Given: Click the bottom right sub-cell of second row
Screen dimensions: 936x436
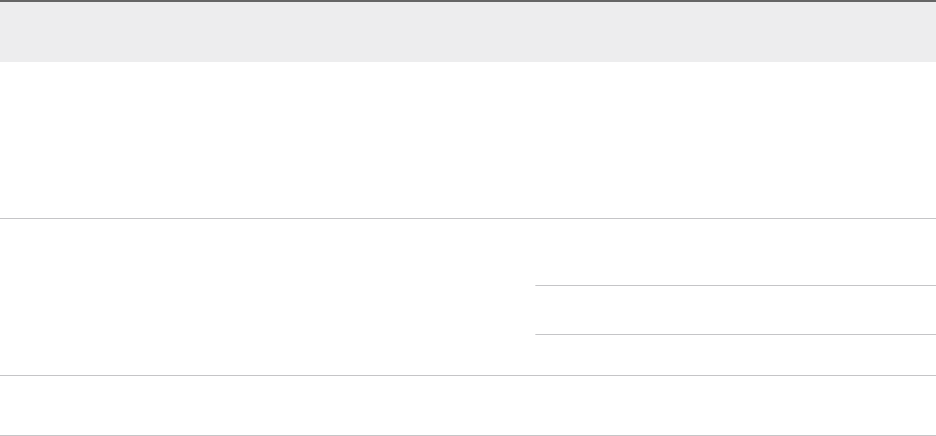Looking at the screenshot, I should pos(729,355).
